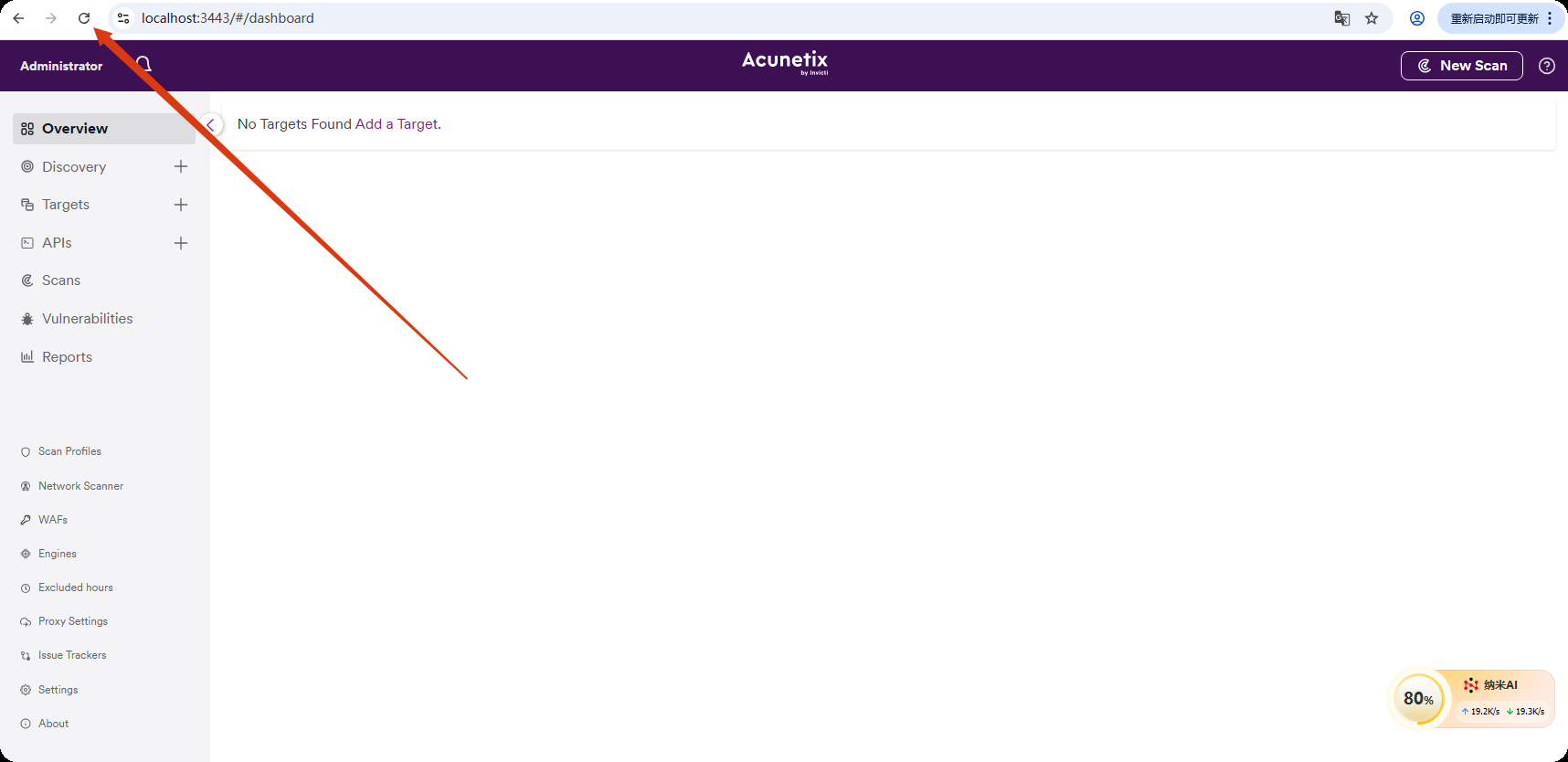Screen dimensions: 1568x762
Task: Go back with browser back arrow
Action: tap(18, 18)
